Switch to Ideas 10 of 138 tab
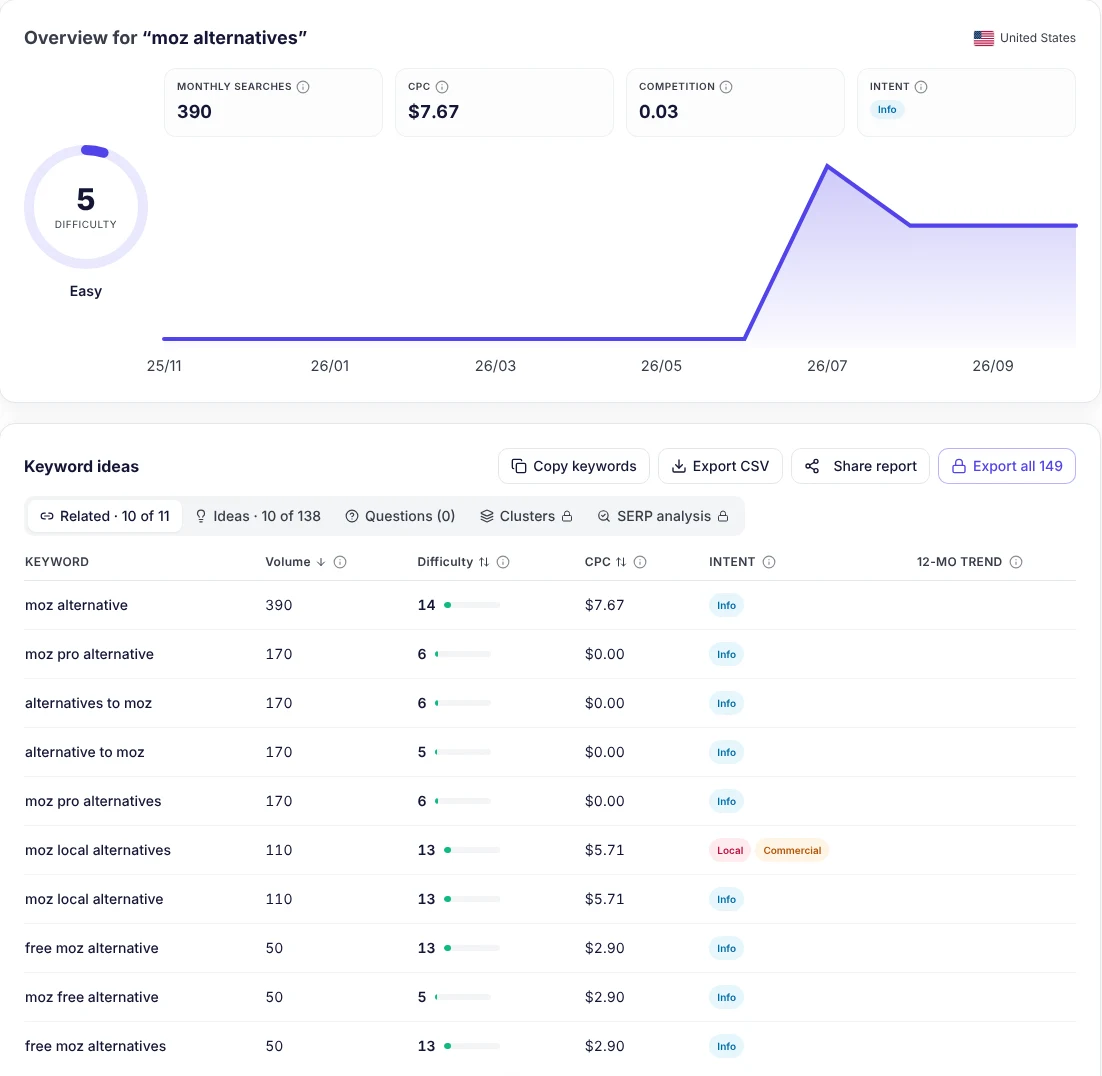Image resolution: width=1102 pixels, height=1076 pixels. click(x=257, y=516)
